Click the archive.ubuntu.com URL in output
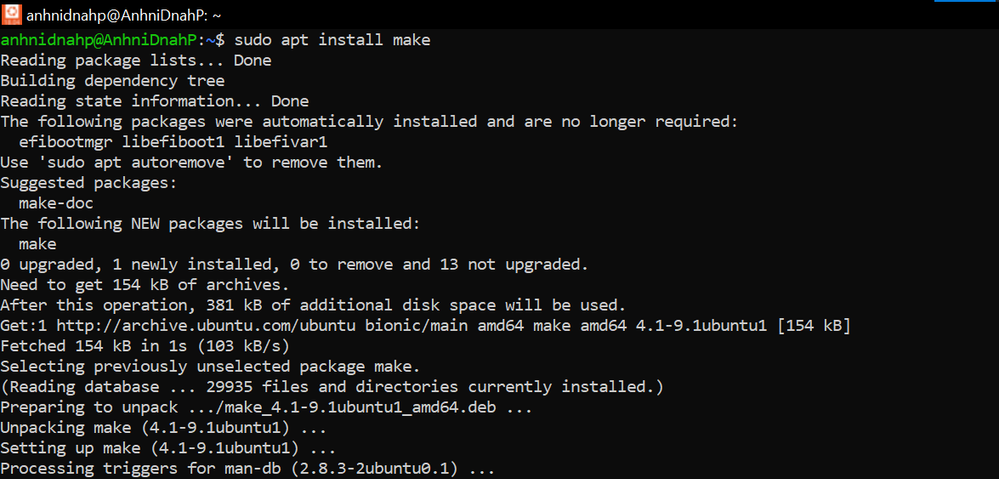The image size is (999, 479). [178, 325]
